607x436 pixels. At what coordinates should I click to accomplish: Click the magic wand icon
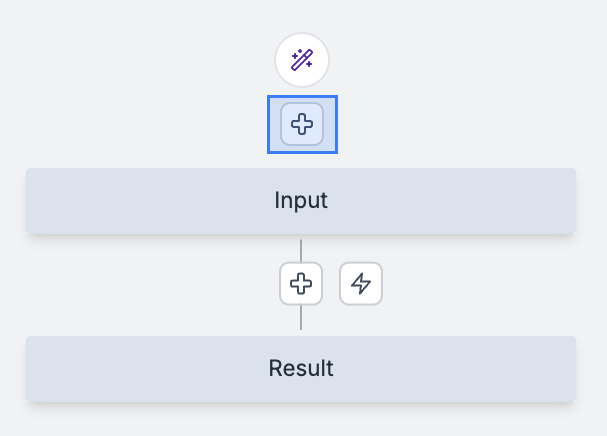coord(302,60)
